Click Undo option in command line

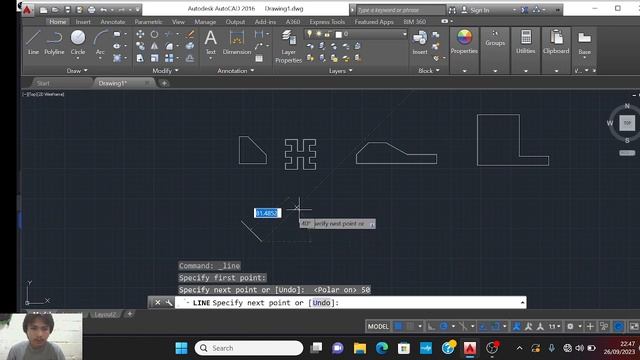[321, 302]
